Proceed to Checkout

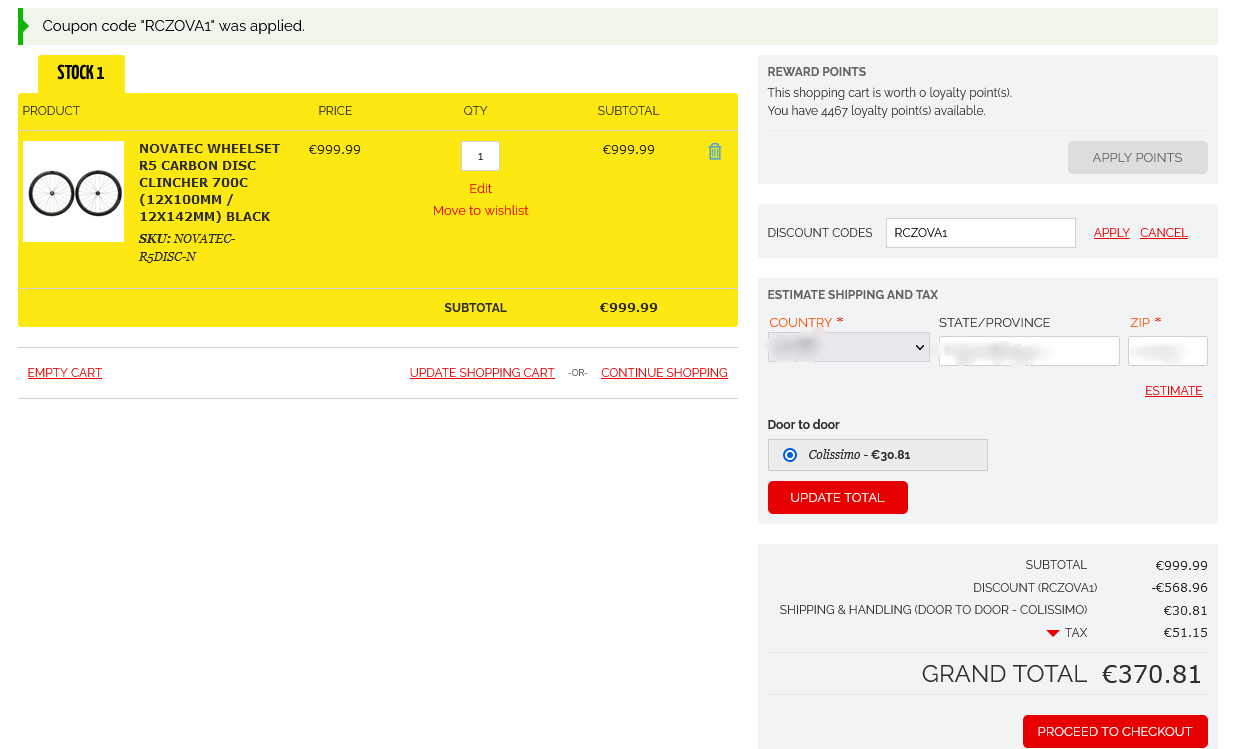tap(1114, 731)
